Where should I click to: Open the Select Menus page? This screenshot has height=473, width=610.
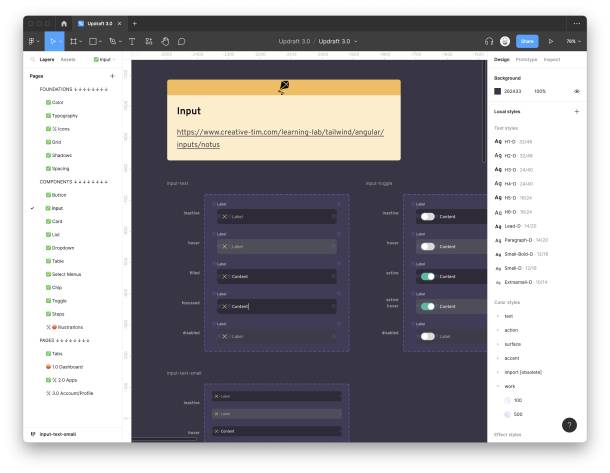pos(67,274)
